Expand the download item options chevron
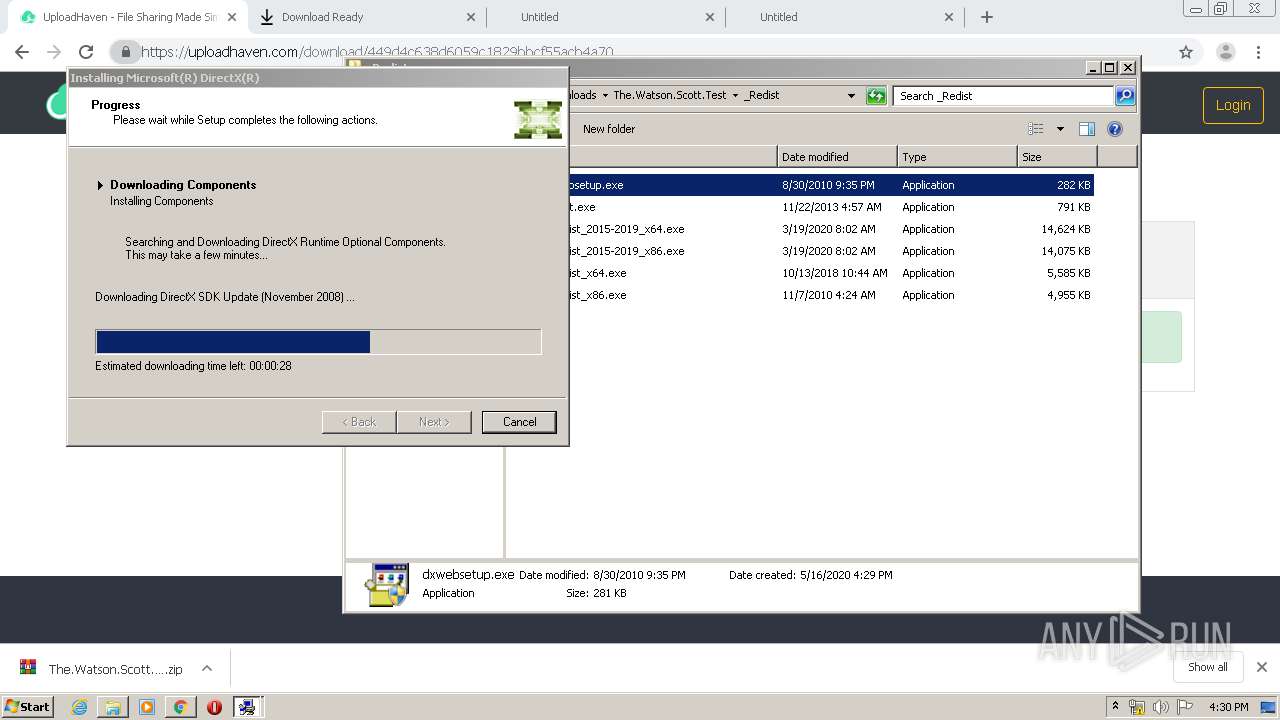 pos(207,668)
